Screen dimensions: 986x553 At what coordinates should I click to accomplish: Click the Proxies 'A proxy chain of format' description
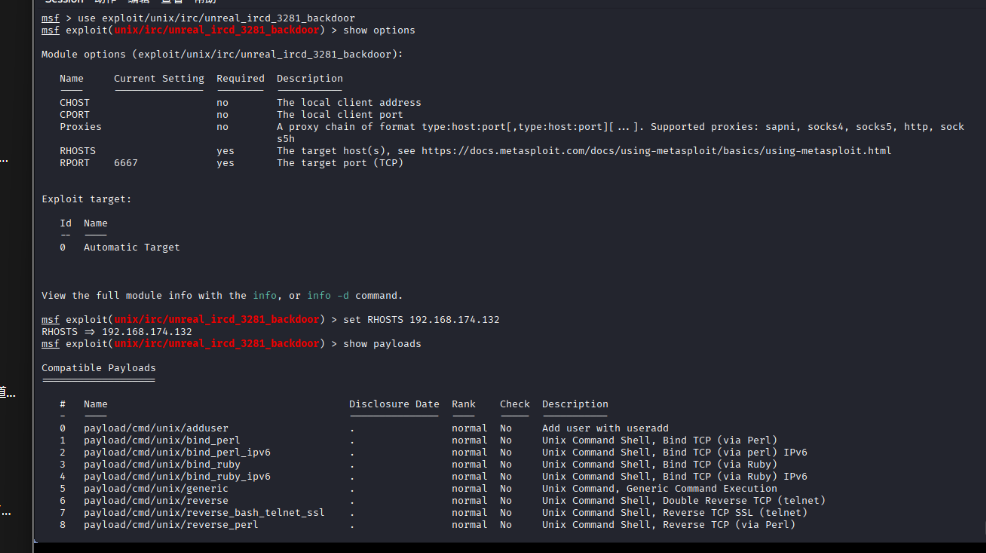pyautogui.click(x=621, y=126)
